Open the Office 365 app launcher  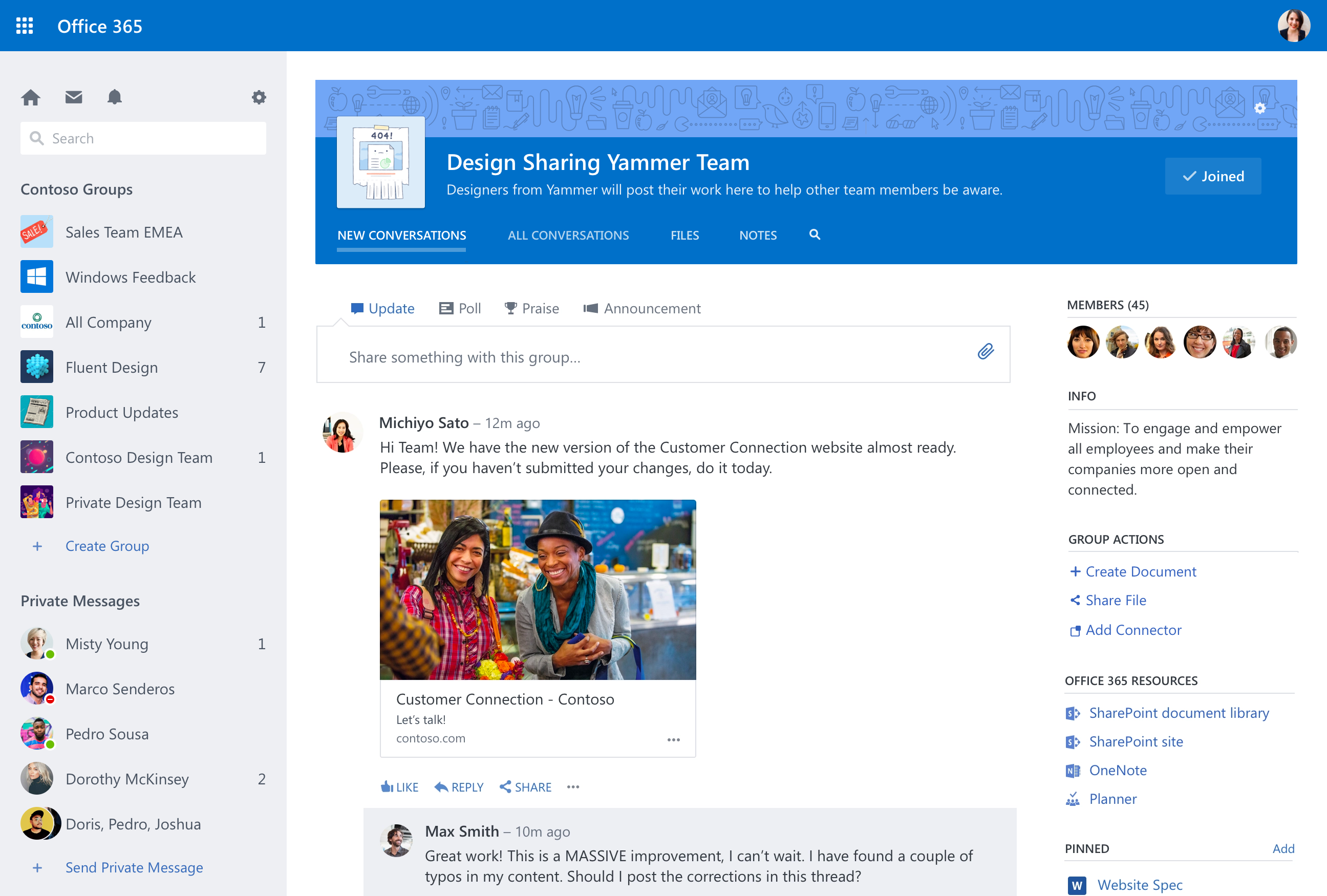click(x=24, y=26)
